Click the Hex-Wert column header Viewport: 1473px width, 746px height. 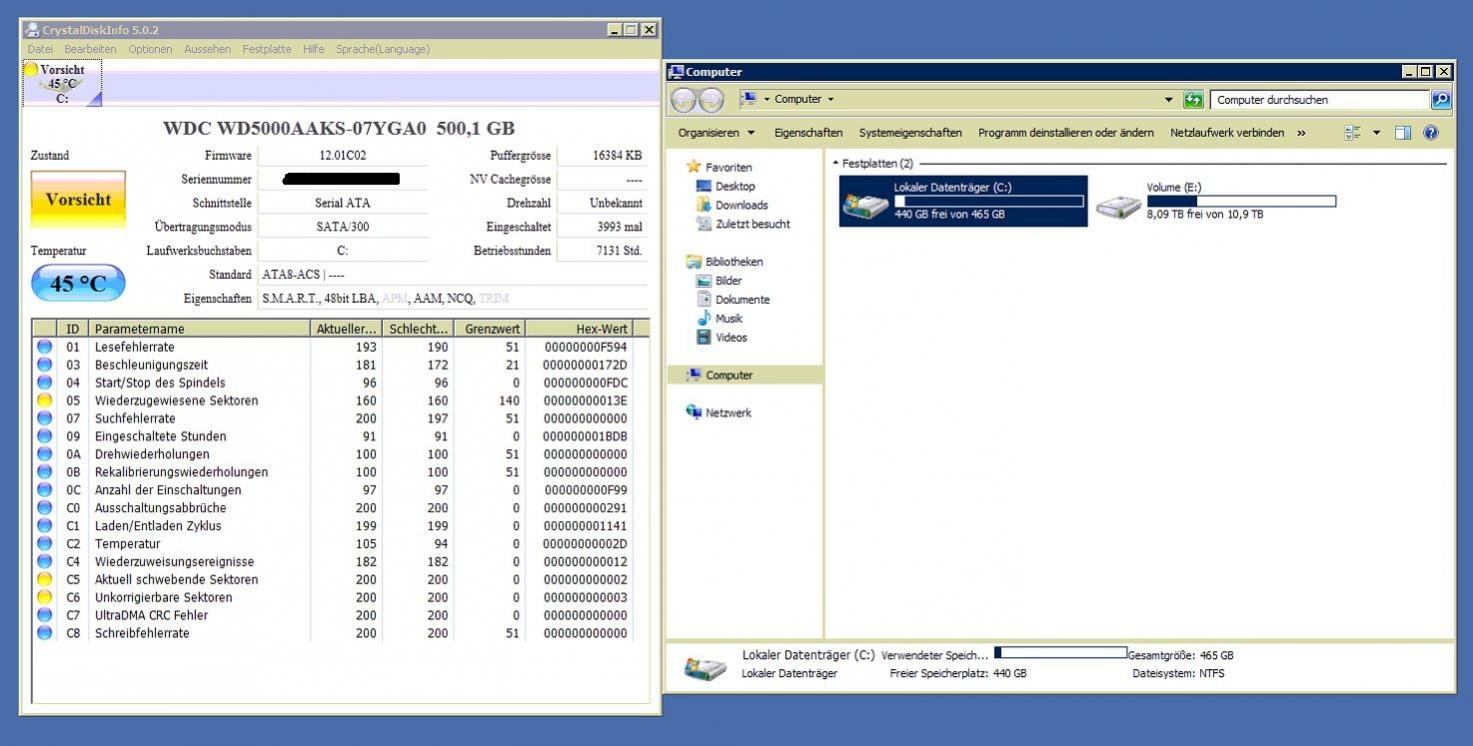point(580,328)
